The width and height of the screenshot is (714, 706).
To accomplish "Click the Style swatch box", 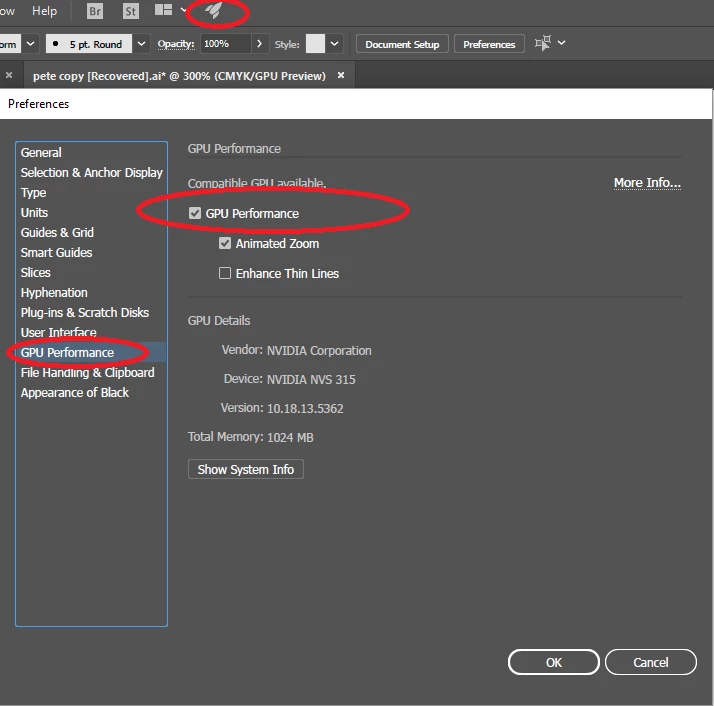I will (x=315, y=44).
